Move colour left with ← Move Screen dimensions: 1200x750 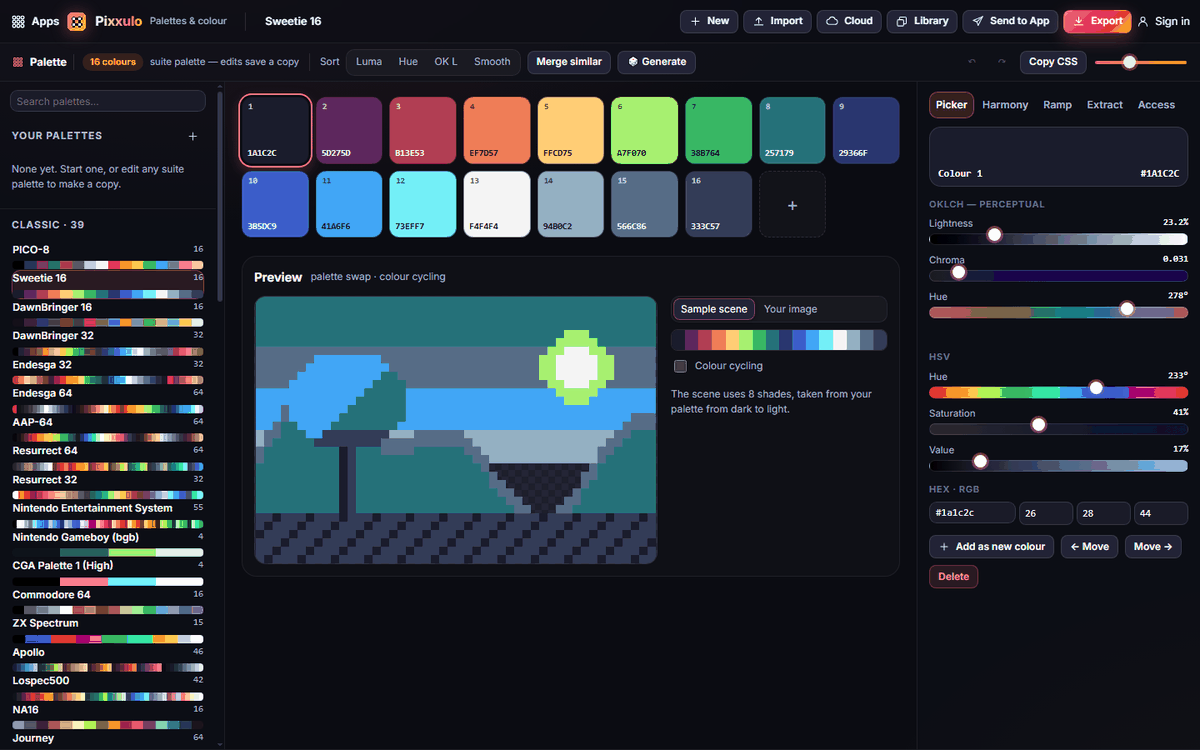click(1089, 546)
